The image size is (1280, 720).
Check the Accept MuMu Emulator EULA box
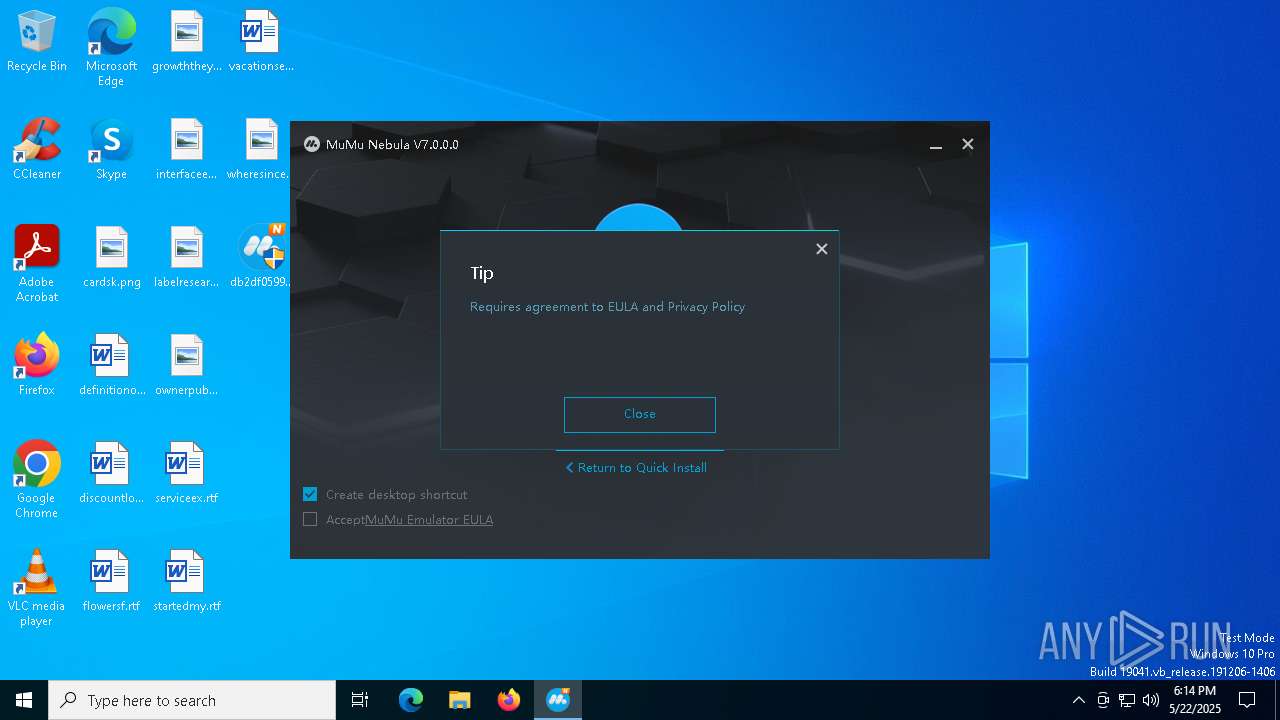[310, 519]
